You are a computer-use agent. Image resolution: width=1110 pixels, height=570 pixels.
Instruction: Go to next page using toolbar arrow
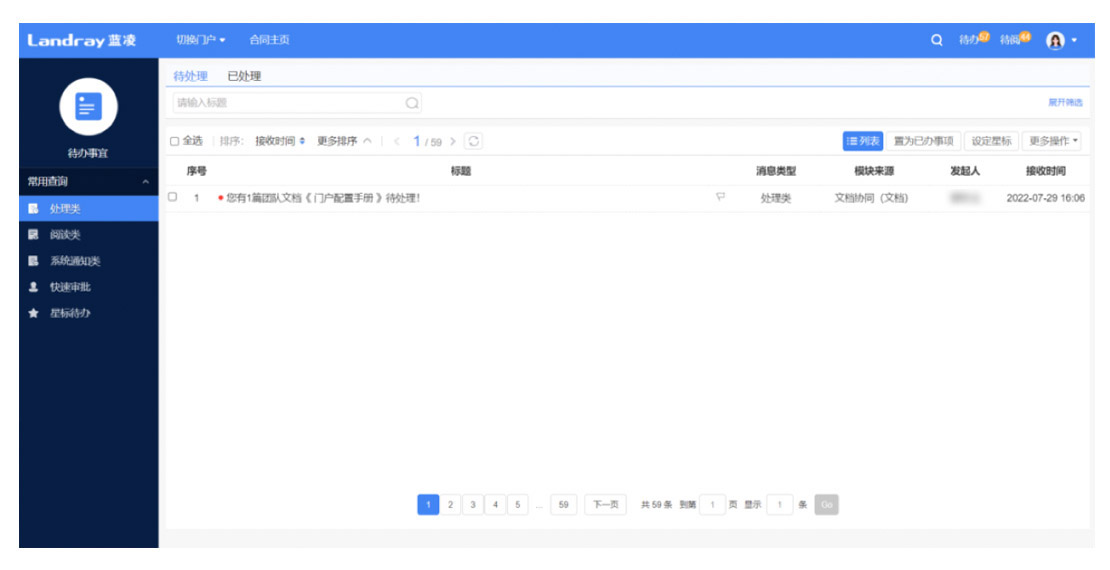(453, 141)
